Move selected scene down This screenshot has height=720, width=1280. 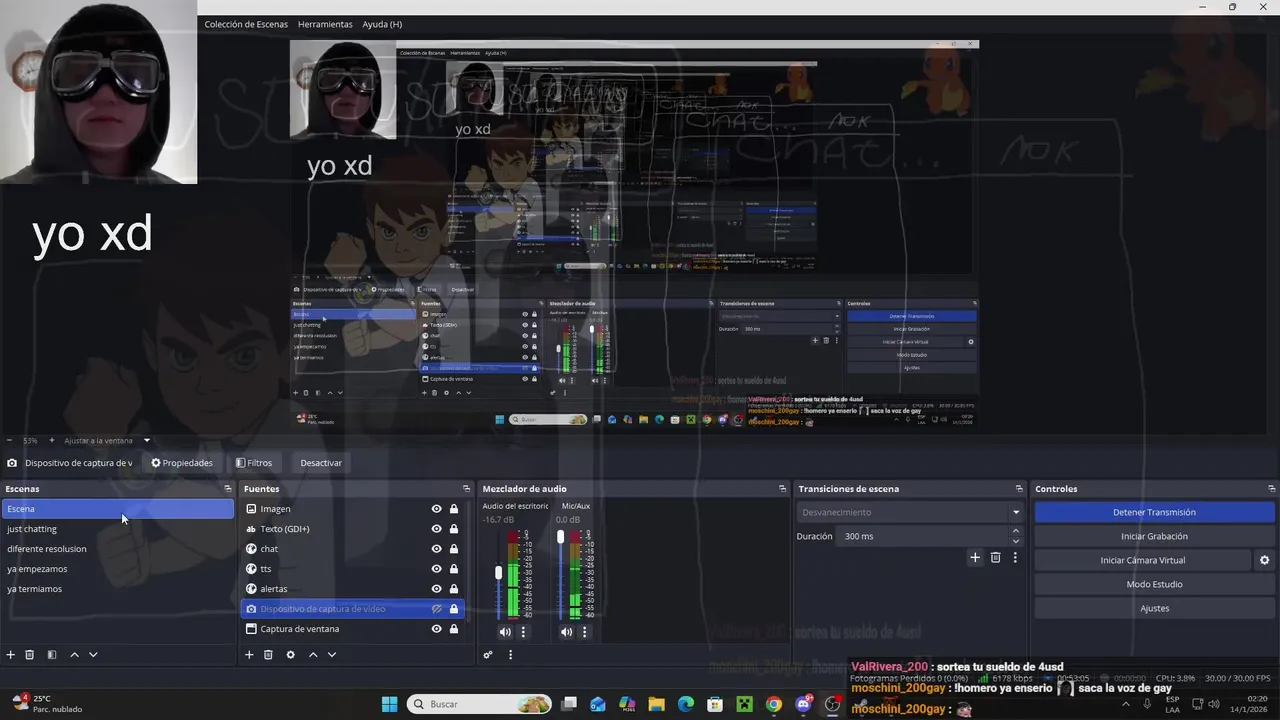93,655
